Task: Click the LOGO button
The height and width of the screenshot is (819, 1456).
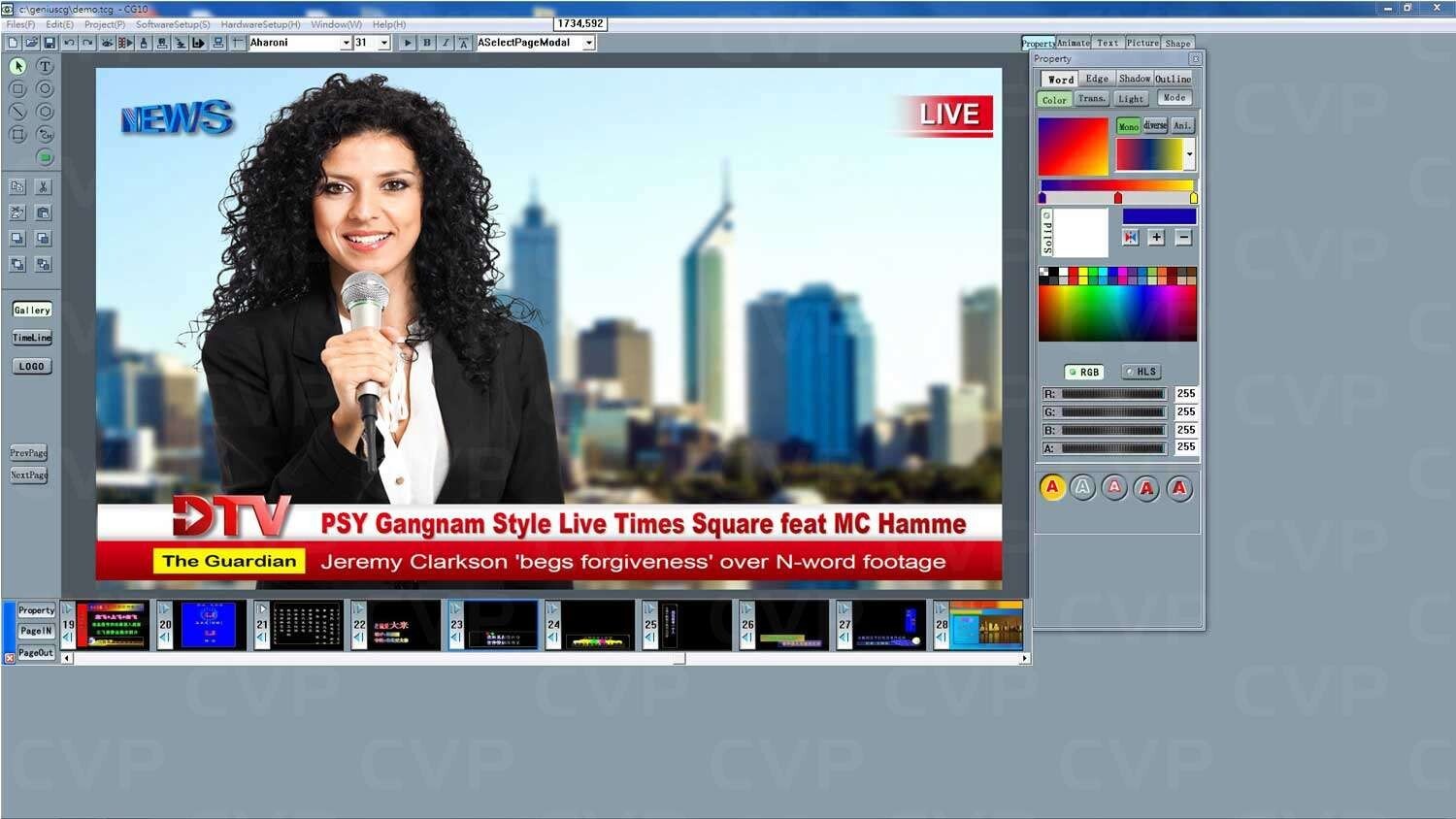Action: coord(32,366)
